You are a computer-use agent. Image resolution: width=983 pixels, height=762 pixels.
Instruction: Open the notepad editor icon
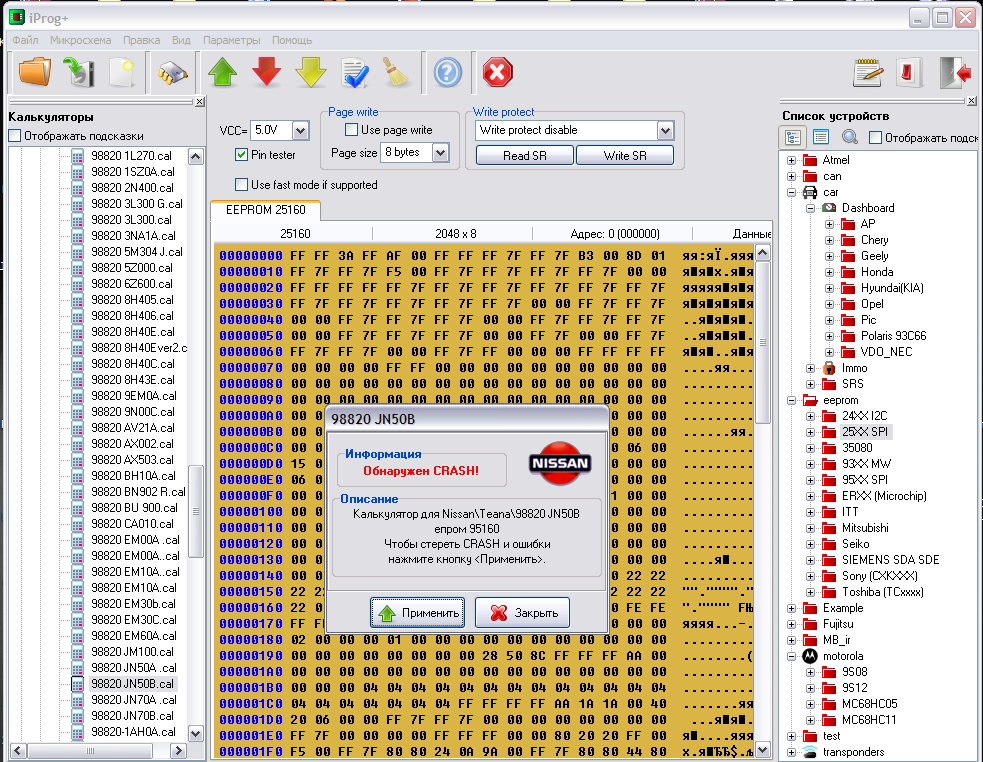click(x=868, y=72)
